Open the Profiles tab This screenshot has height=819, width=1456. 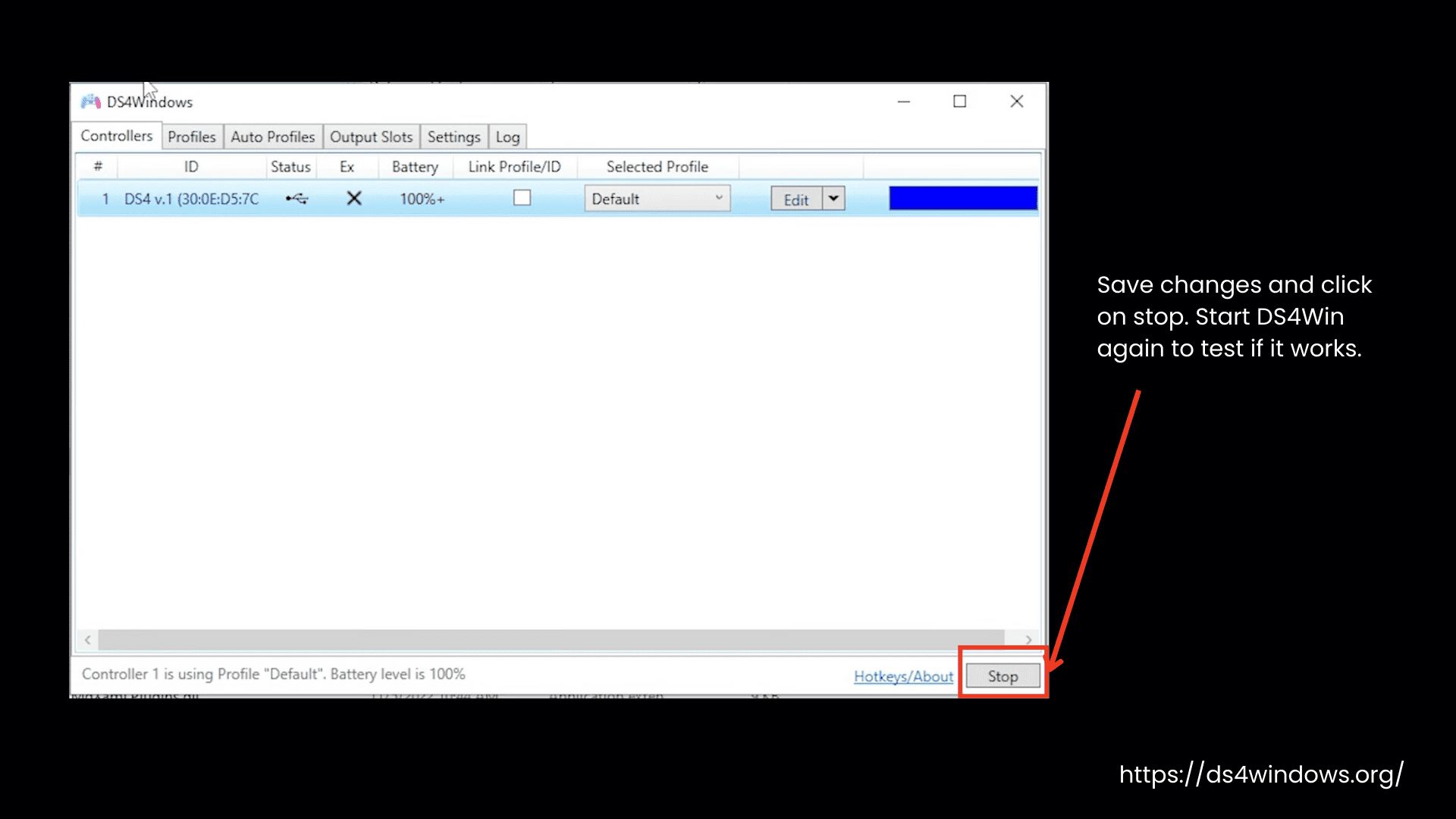click(192, 137)
